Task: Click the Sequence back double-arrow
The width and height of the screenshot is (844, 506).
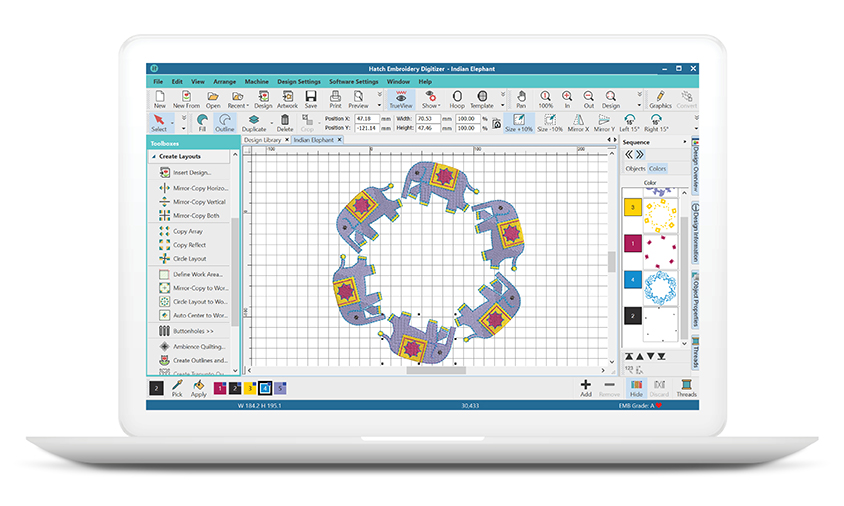Action: [629, 154]
